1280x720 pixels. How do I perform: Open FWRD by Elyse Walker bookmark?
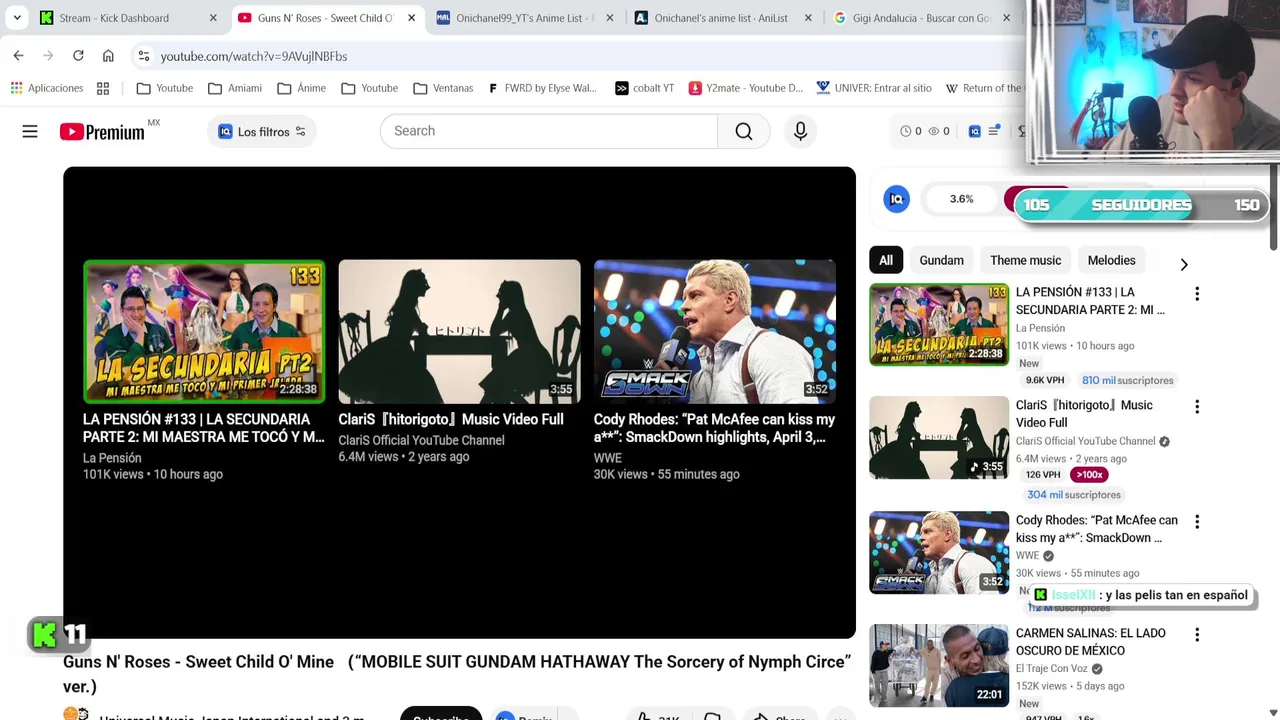(x=542, y=88)
